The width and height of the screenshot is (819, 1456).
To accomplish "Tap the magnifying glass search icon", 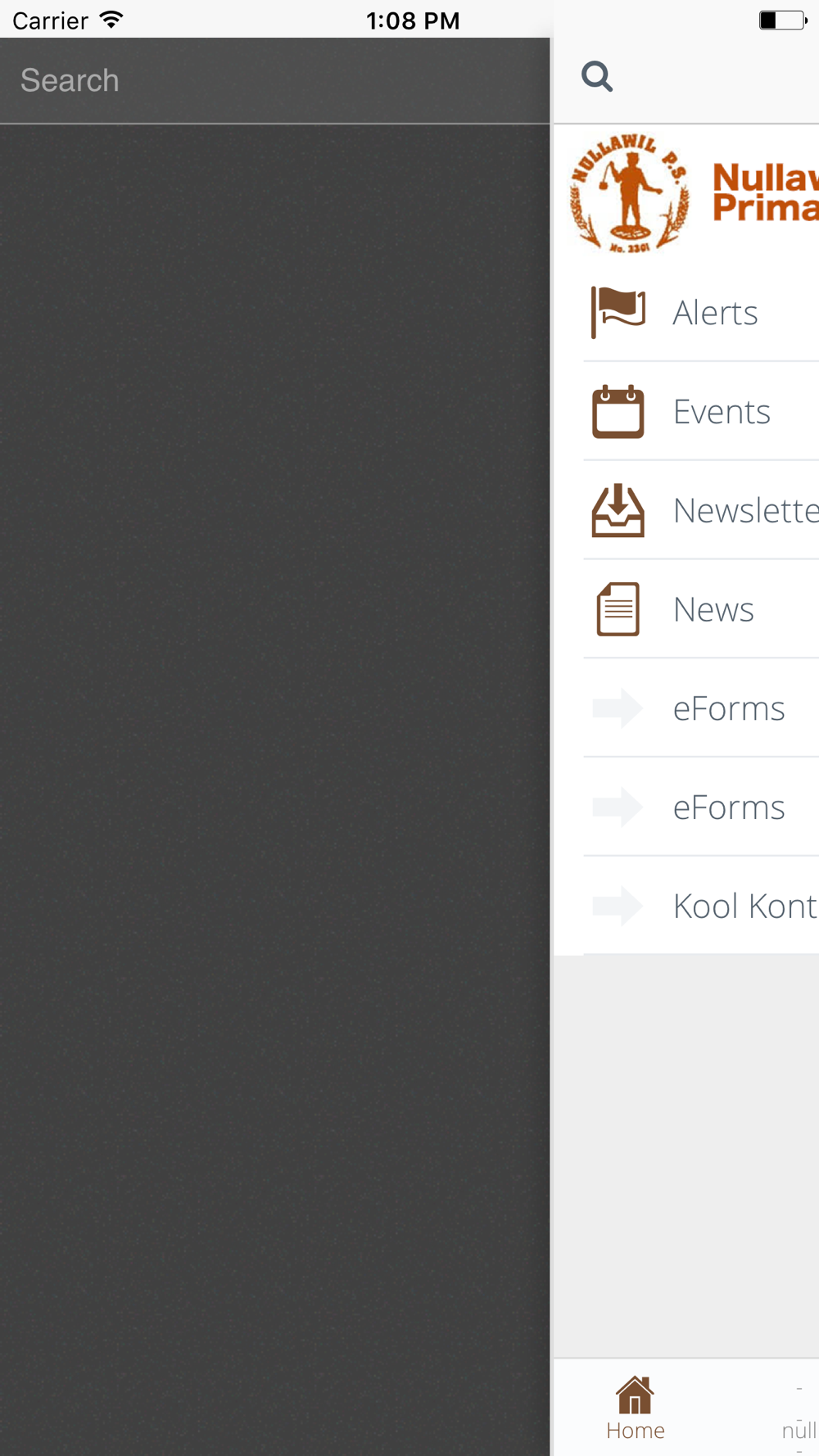I will pos(597,77).
